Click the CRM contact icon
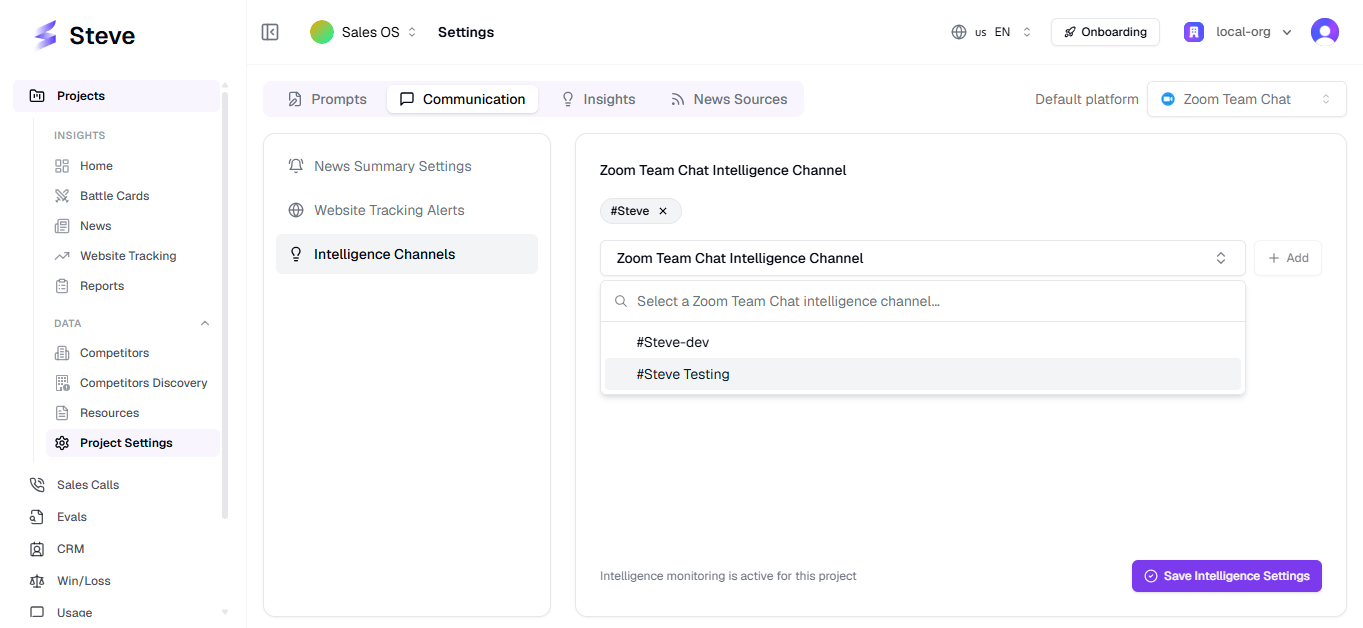 pos(37,549)
